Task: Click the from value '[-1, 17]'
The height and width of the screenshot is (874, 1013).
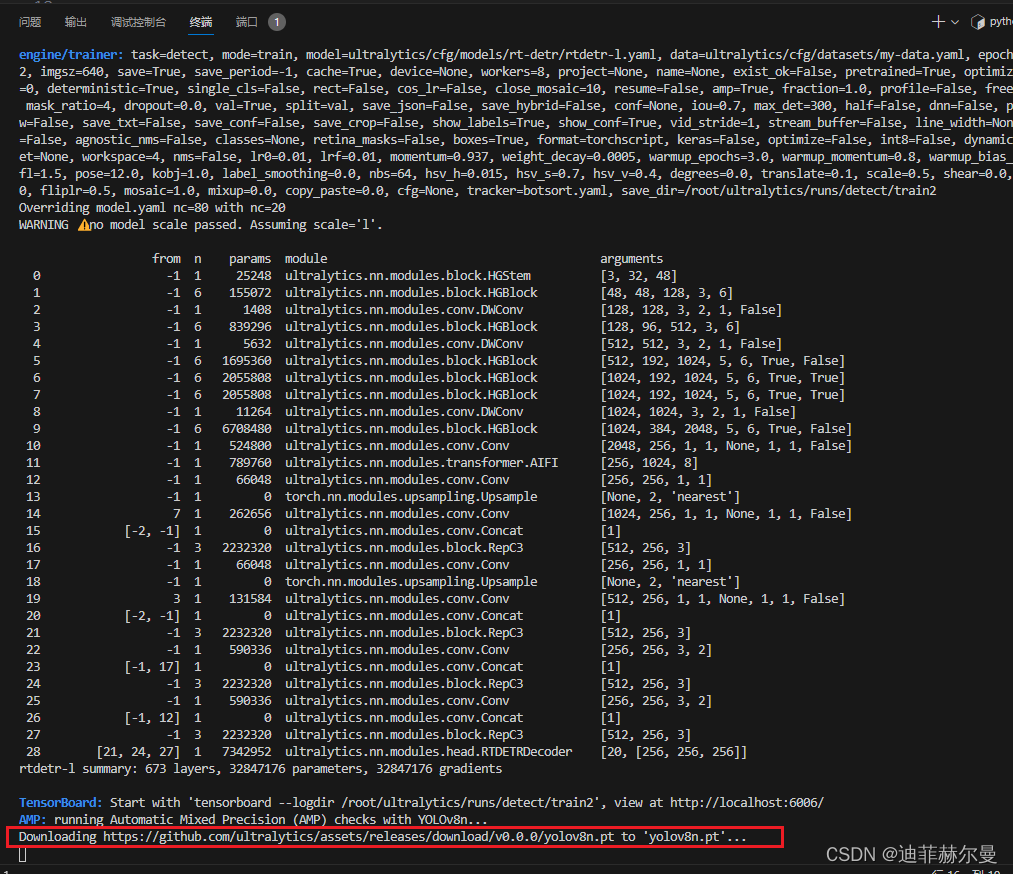Action: click(152, 667)
